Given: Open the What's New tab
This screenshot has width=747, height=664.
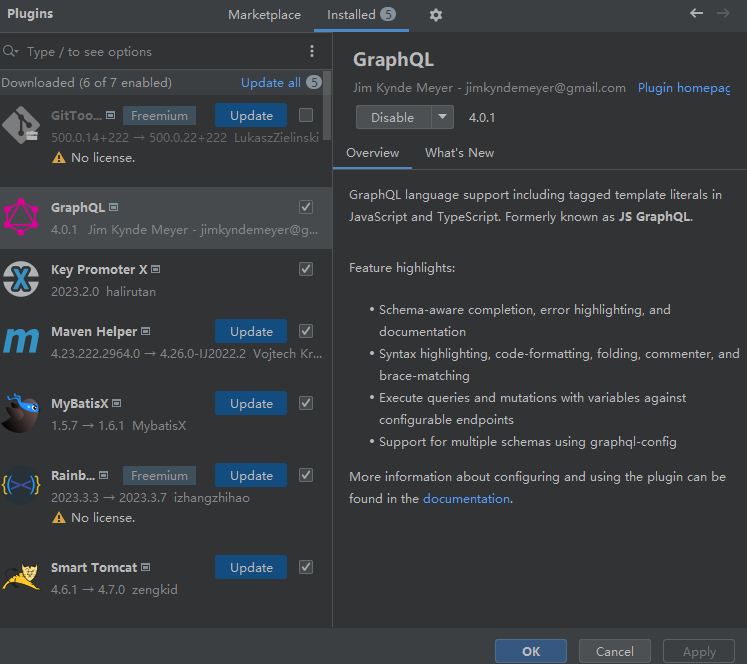Looking at the screenshot, I should (459, 153).
